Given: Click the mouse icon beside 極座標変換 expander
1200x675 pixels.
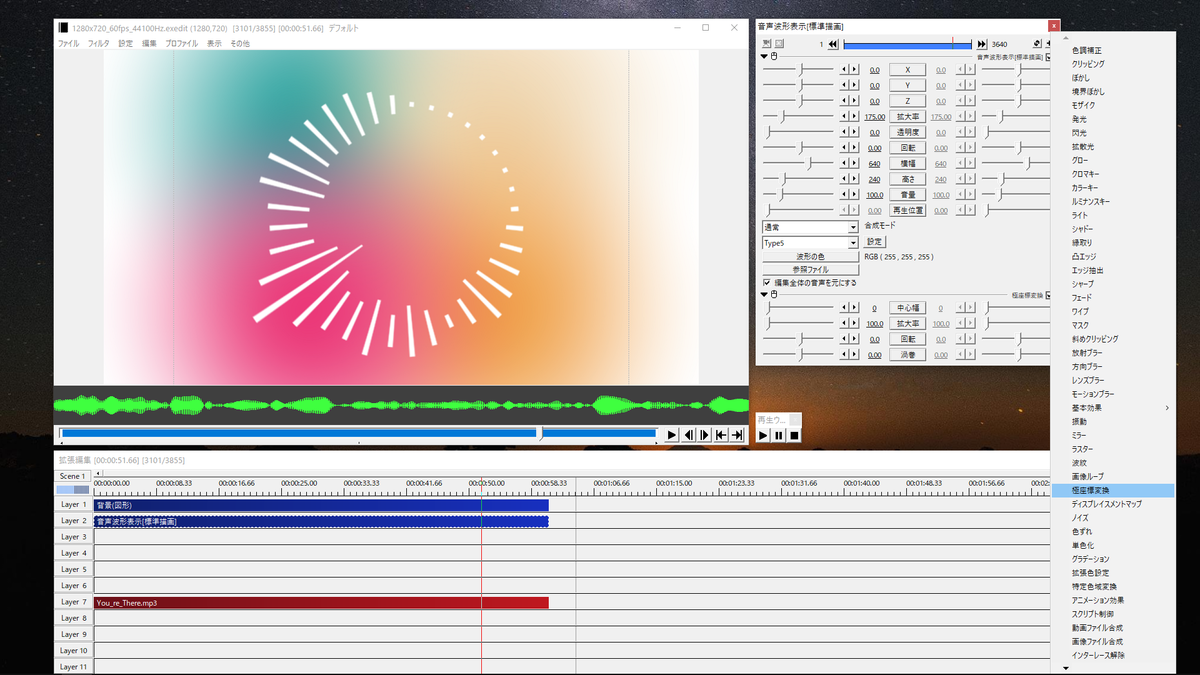Looking at the screenshot, I should pyautogui.click(x=774, y=295).
